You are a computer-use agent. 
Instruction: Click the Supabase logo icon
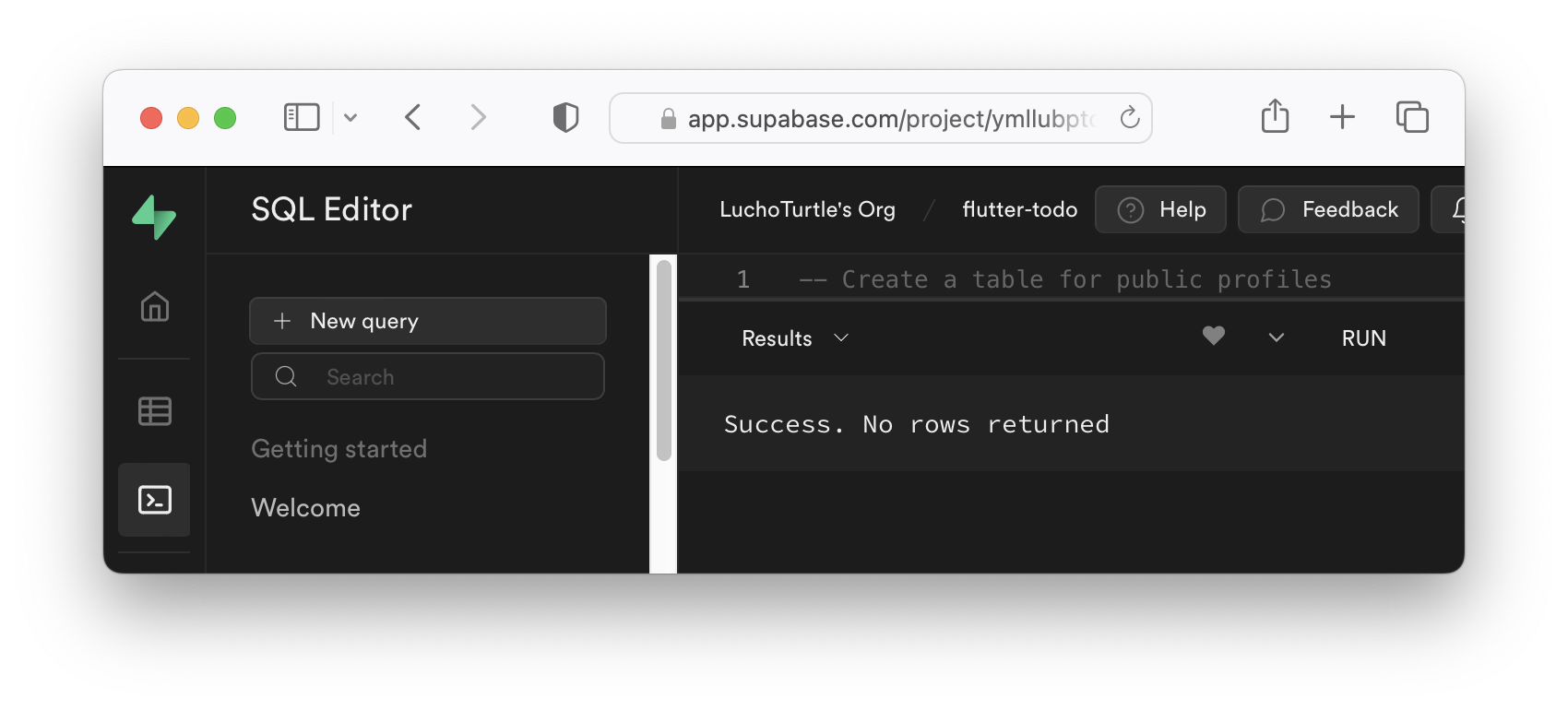(x=154, y=217)
